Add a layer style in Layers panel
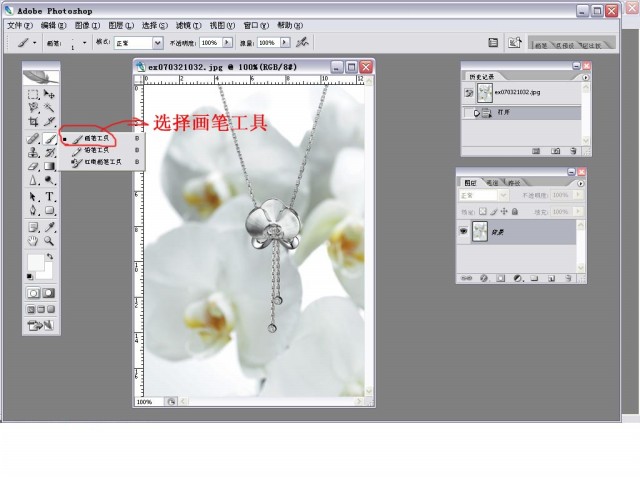Screen dimensions: 640x479 [x=484, y=278]
